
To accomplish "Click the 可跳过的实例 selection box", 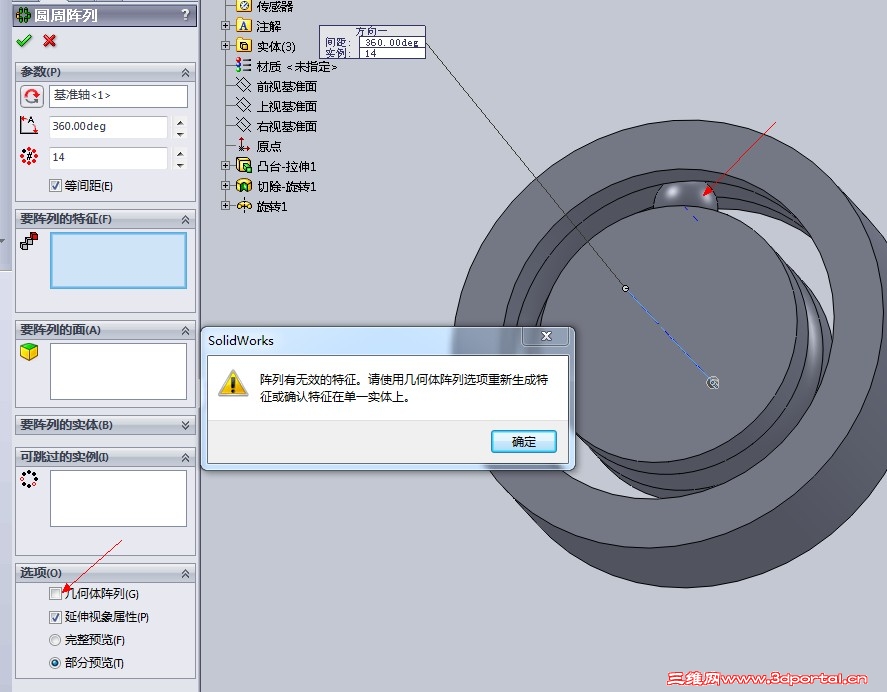I will coord(118,498).
